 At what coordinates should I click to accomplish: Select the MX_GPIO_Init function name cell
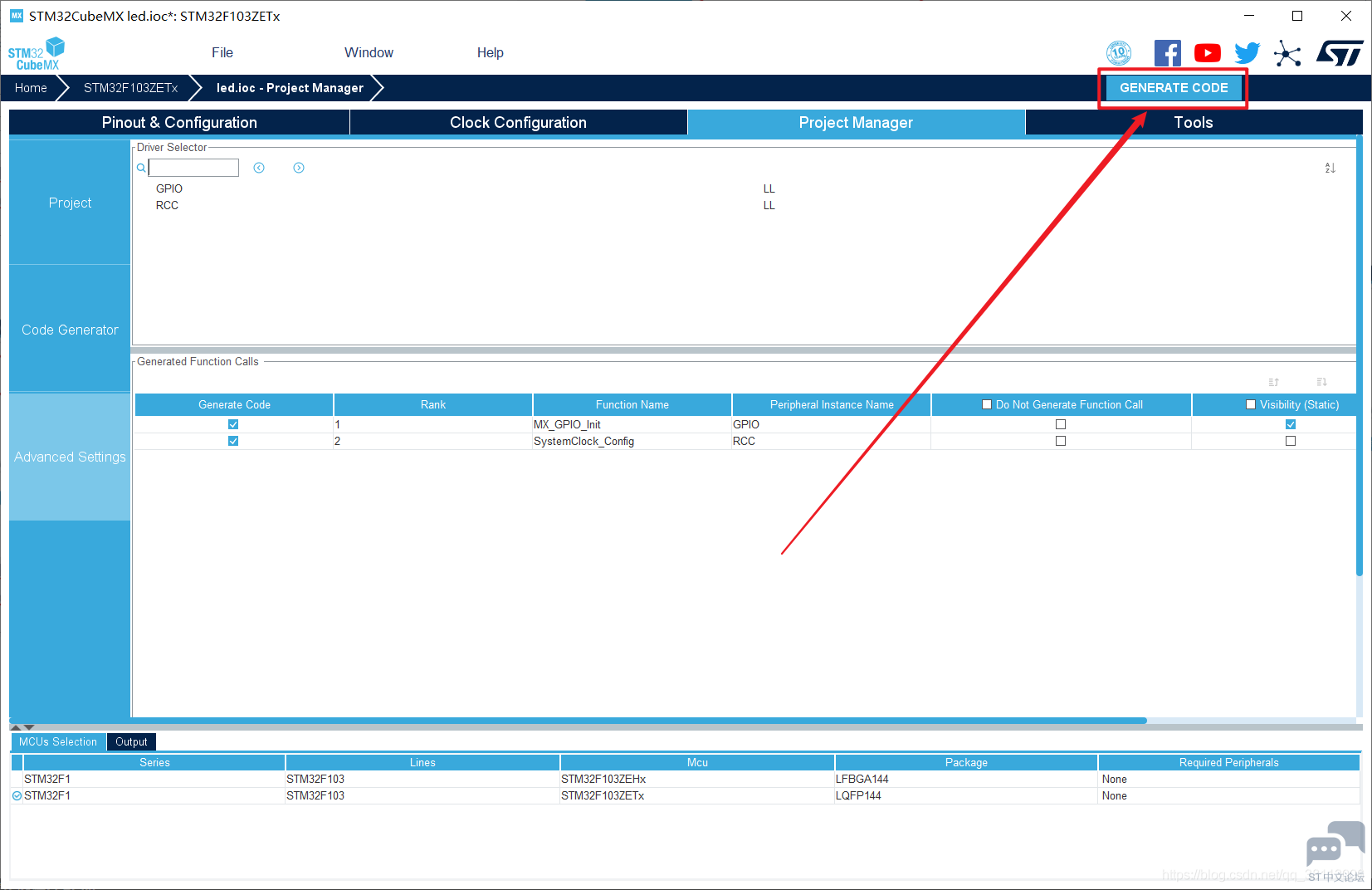(632, 424)
